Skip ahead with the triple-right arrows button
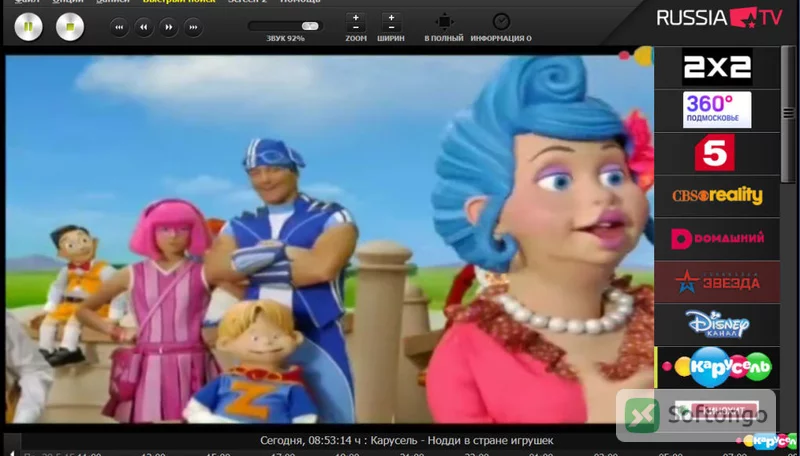 [x=193, y=28]
